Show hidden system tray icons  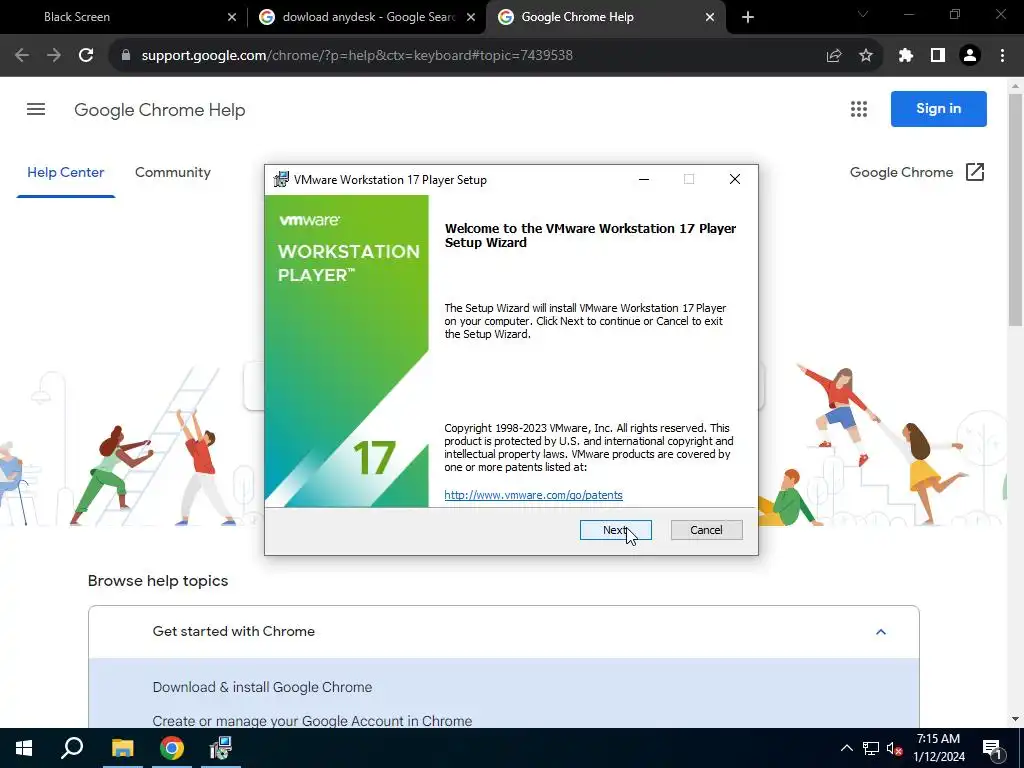pos(846,748)
